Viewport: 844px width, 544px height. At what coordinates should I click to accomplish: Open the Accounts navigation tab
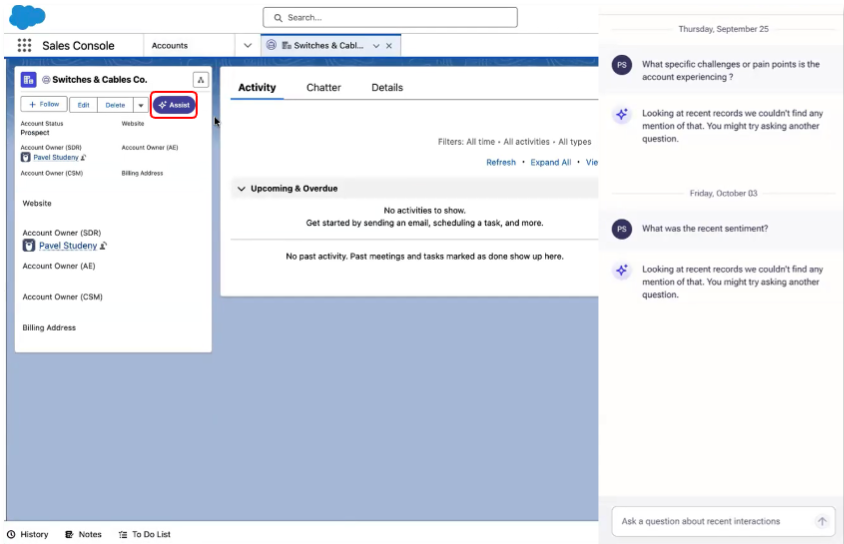coord(170,46)
